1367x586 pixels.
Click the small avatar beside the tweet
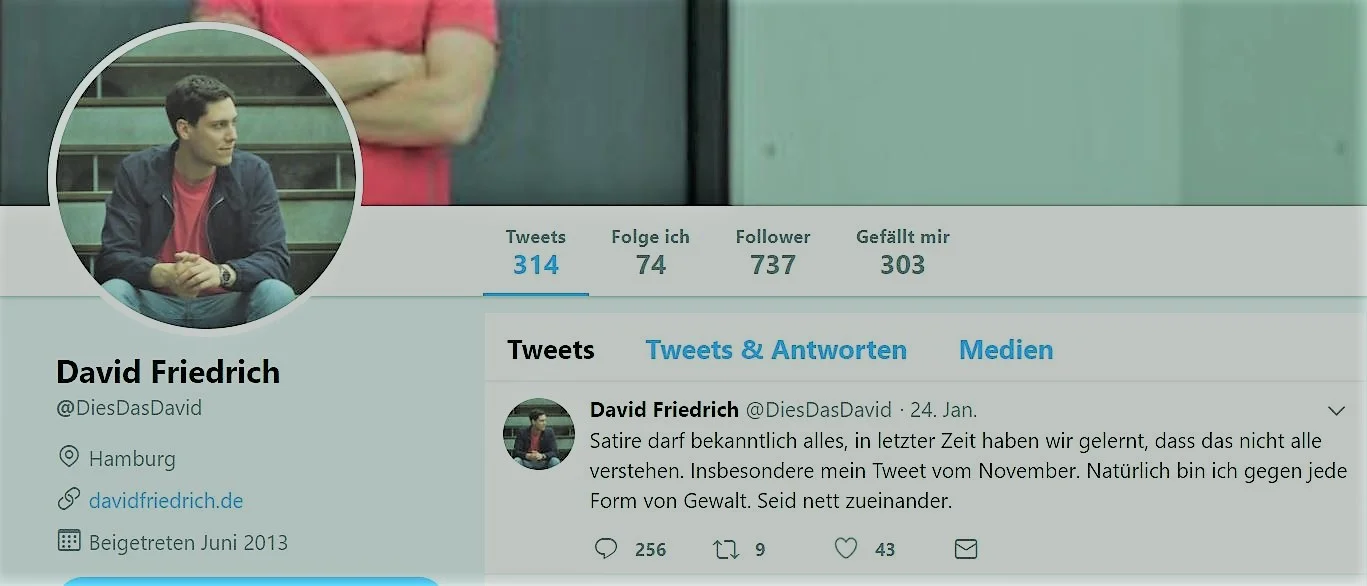[x=539, y=434]
